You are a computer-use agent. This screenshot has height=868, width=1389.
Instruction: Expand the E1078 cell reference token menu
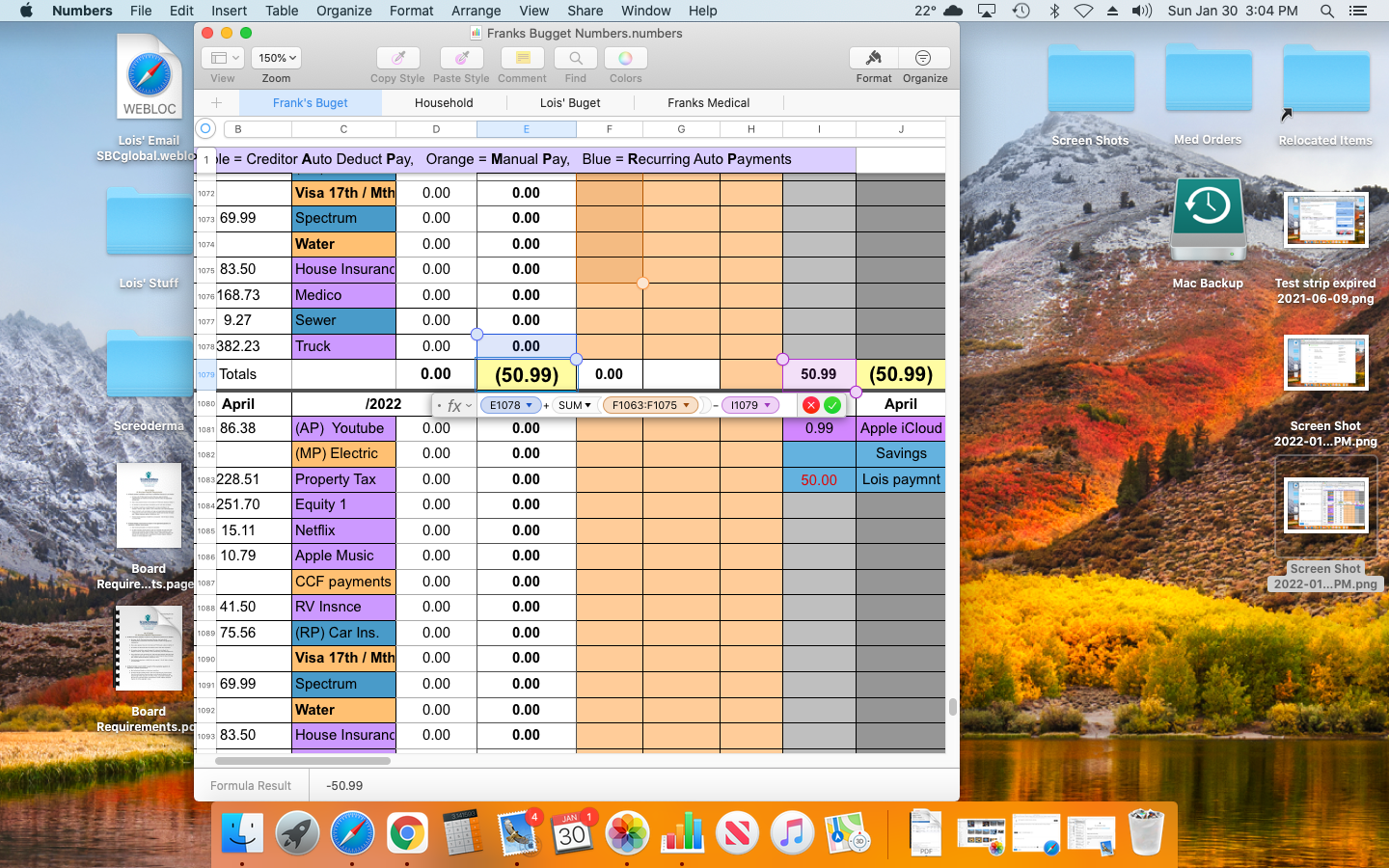[530, 405]
